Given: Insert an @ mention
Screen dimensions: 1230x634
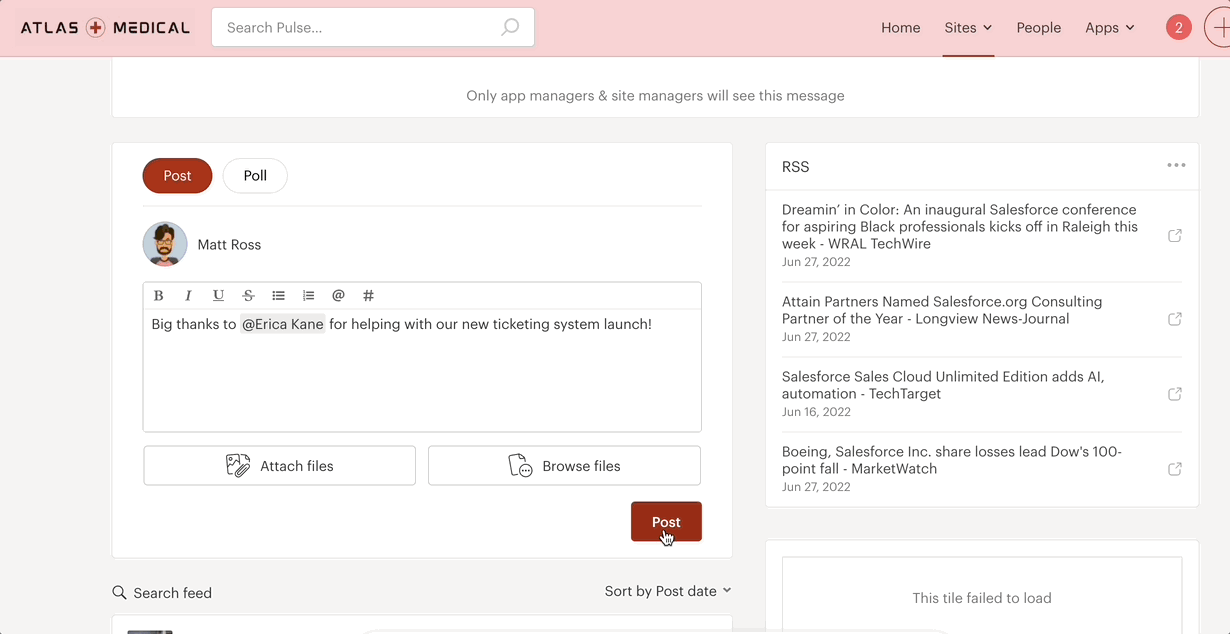Looking at the screenshot, I should tap(338, 295).
